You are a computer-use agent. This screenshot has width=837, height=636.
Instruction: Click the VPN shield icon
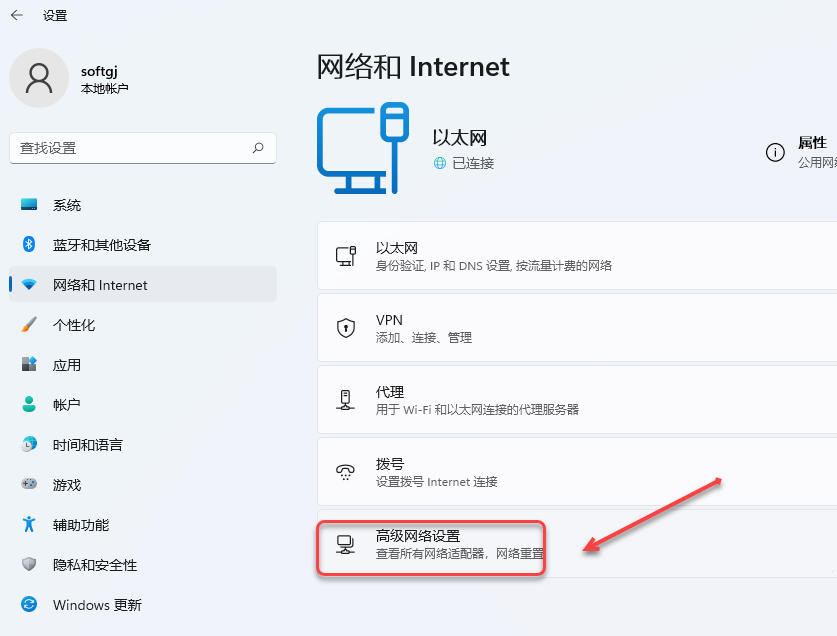click(x=345, y=327)
